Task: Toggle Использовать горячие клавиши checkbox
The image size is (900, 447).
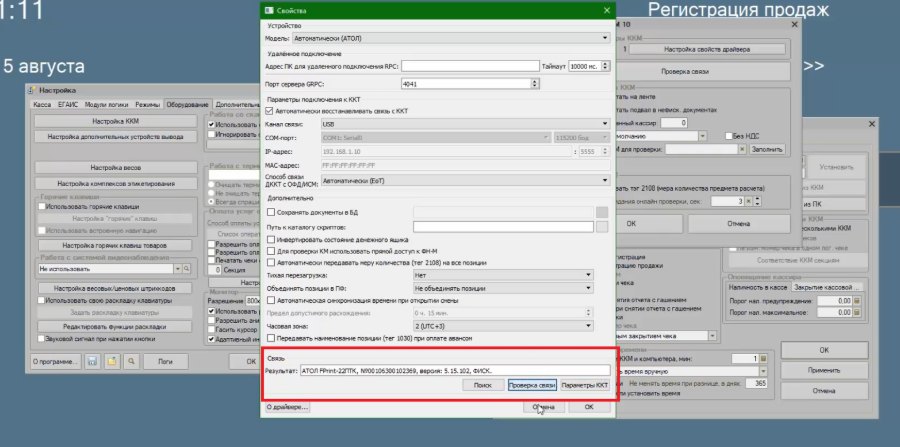Action: click(41, 207)
